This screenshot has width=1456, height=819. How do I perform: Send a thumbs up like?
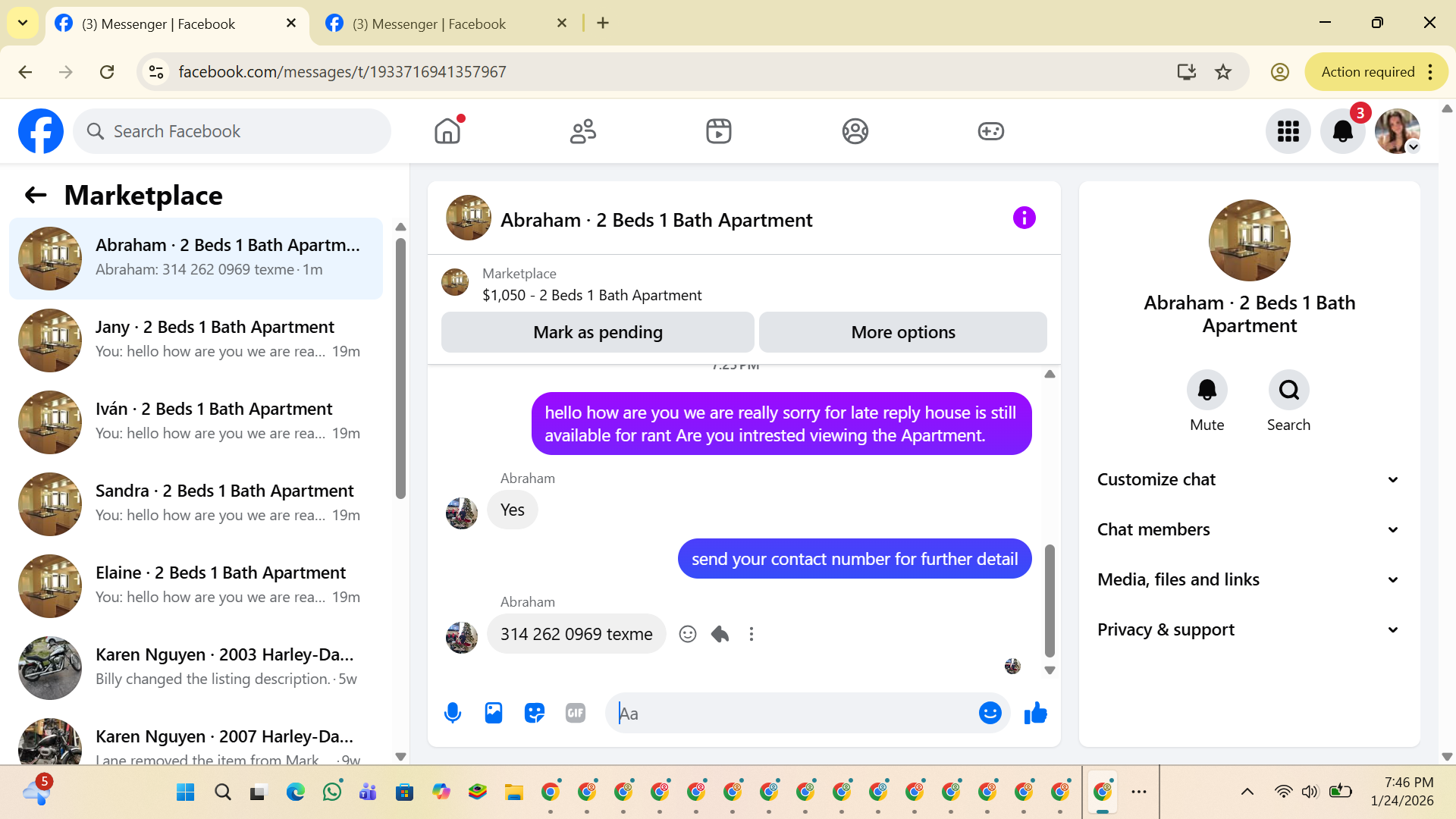(x=1035, y=713)
